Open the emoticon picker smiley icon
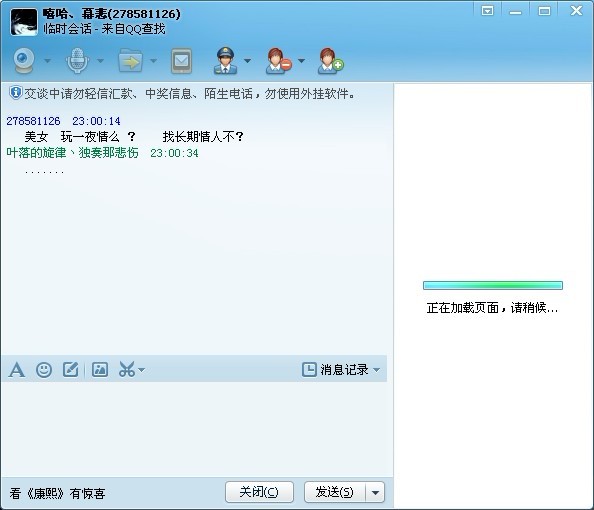 pyautogui.click(x=44, y=370)
